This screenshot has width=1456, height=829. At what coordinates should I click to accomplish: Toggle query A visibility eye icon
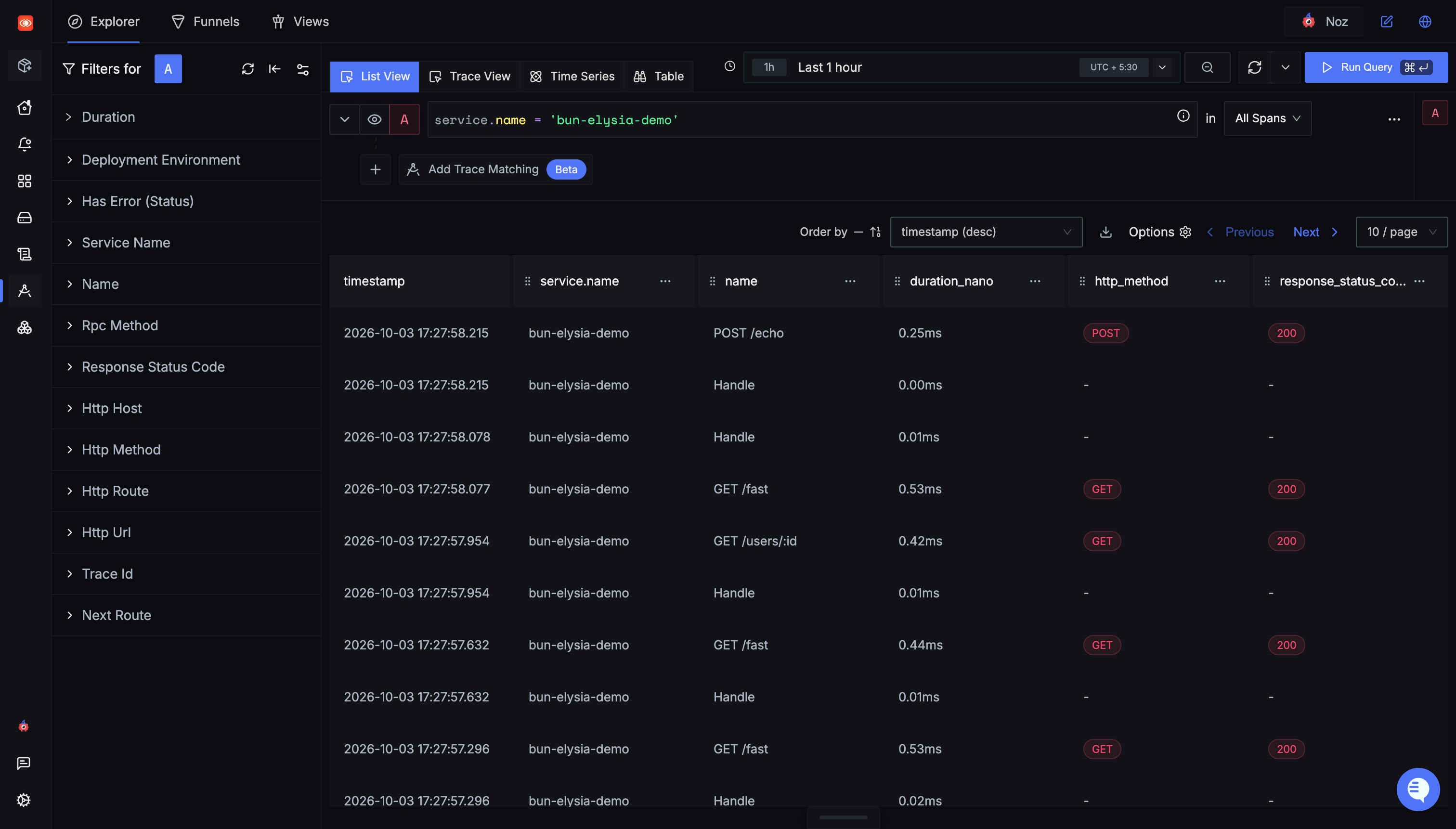(x=374, y=119)
